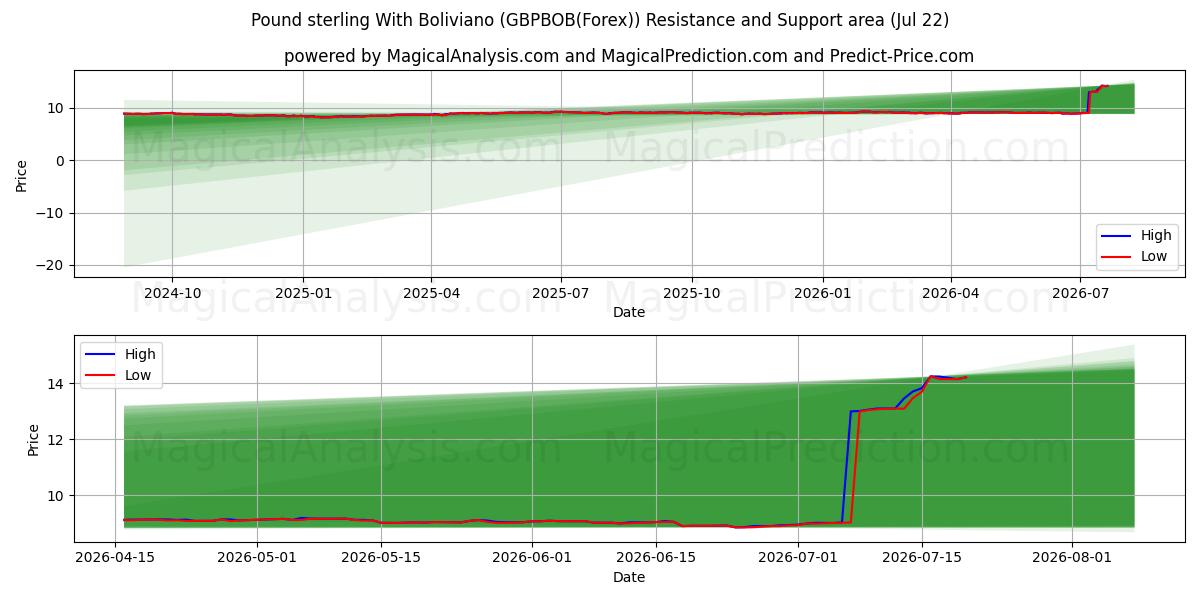Viewport: 1200px width, 600px height.
Task: Click lower chart date label 2026-06-01
Action: point(531,558)
